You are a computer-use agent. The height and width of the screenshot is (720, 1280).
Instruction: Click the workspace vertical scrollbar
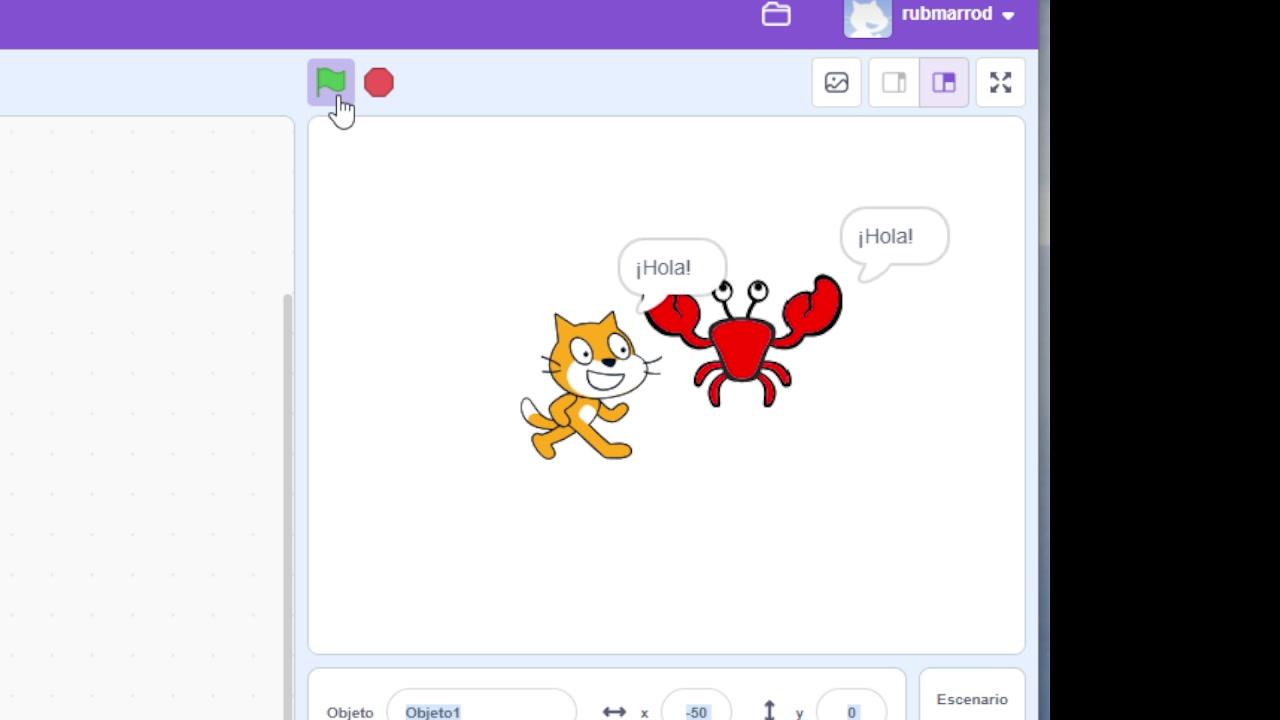(288, 505)
